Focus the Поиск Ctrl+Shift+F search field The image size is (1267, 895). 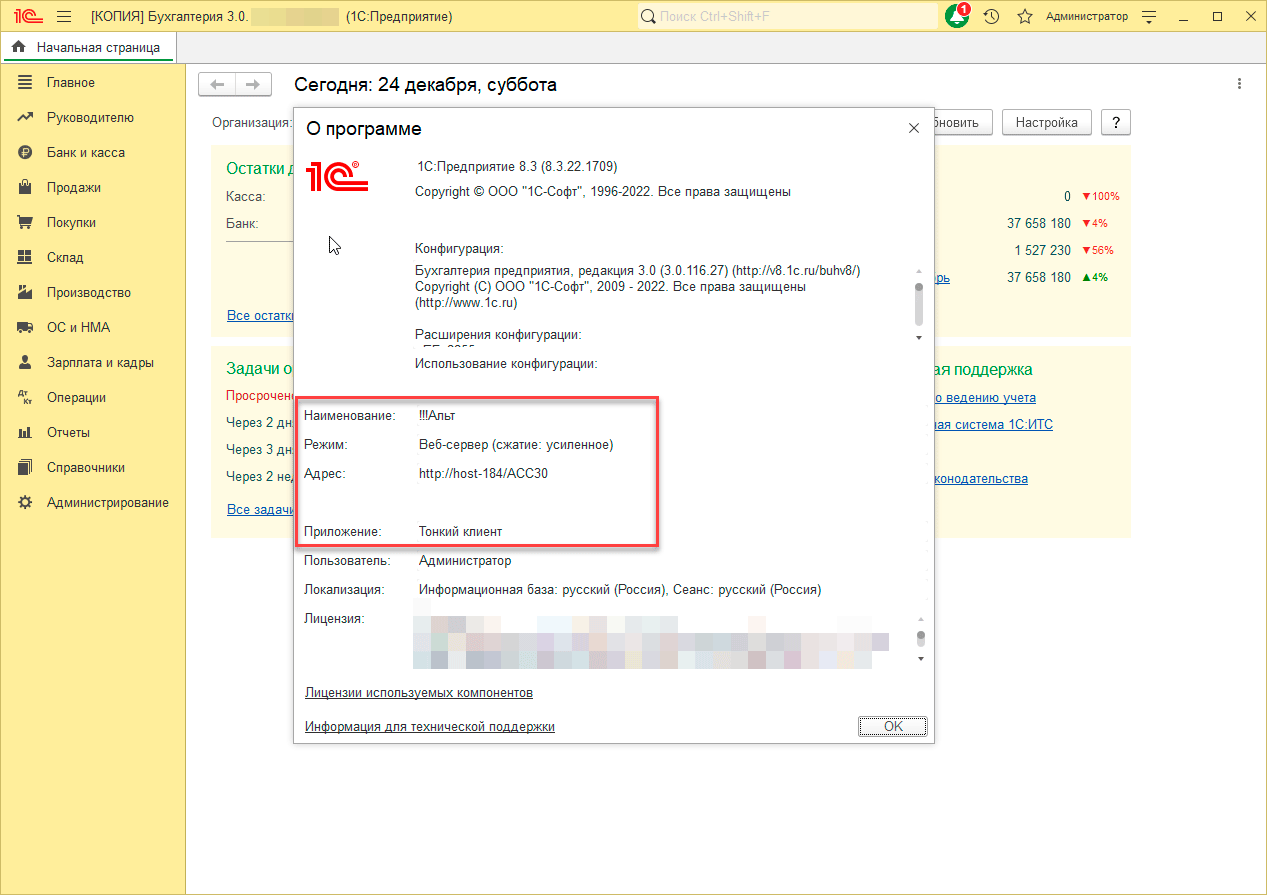point(787,17)
